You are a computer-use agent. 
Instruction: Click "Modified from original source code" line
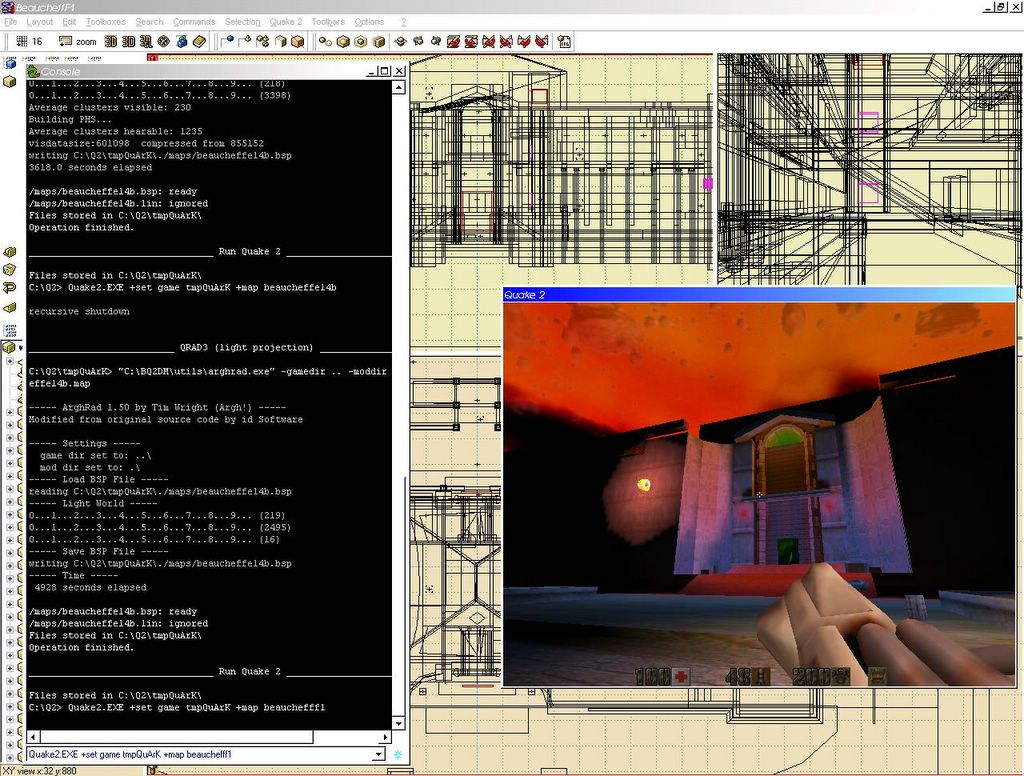(165, 419)
